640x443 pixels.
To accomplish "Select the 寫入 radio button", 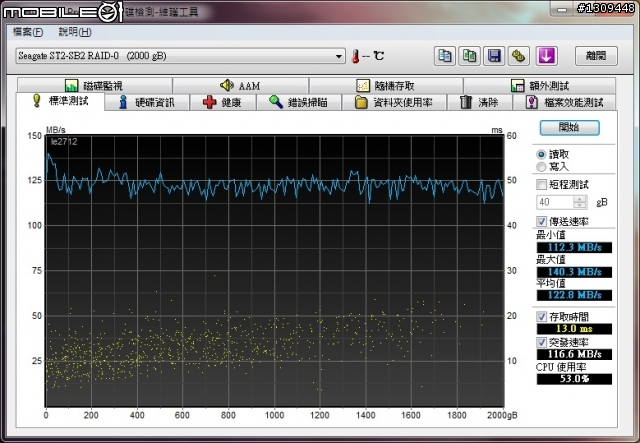I will [x=542, y=166].
